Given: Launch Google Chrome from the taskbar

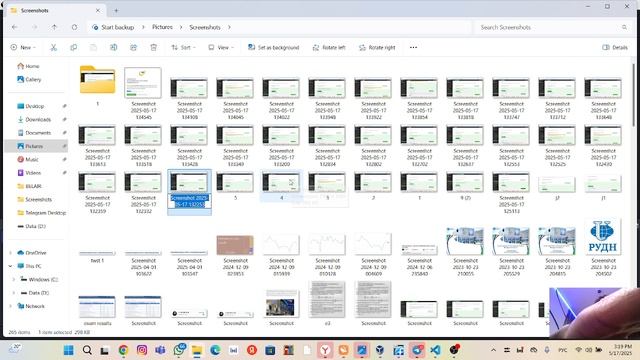Looking at the screenshot, I should [x=123, y=350].
